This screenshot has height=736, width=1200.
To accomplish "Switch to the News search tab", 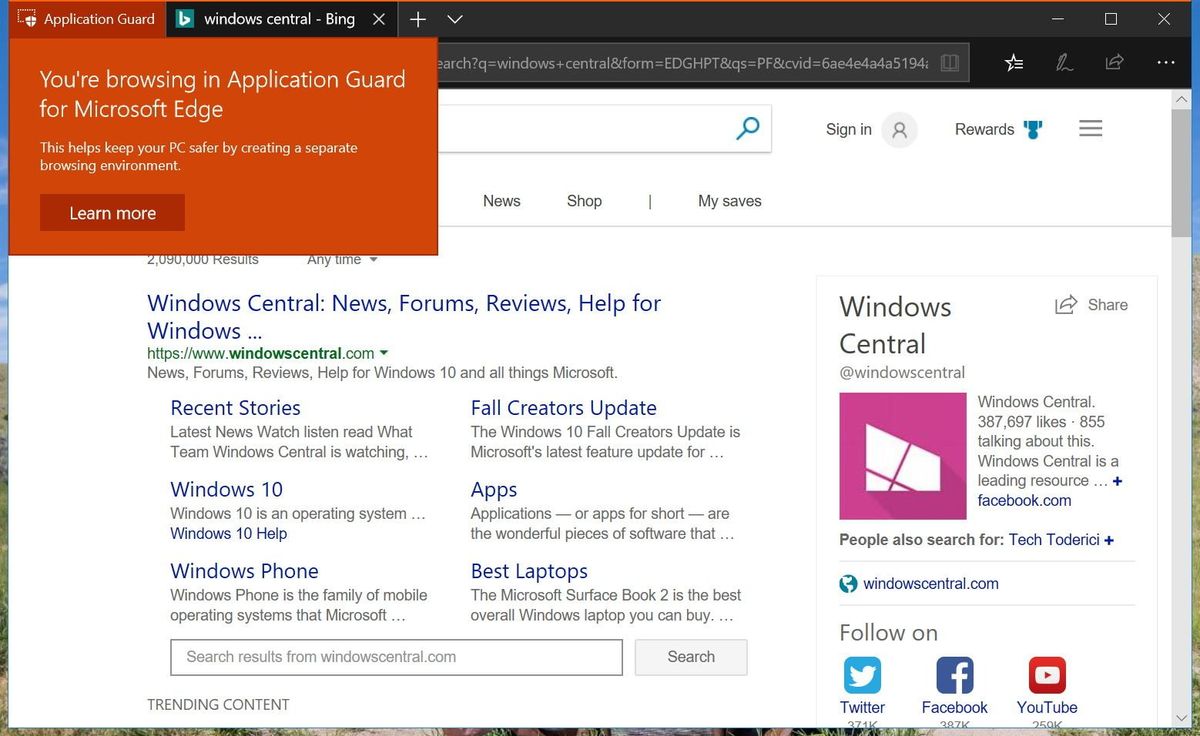I will pos(501,201).
